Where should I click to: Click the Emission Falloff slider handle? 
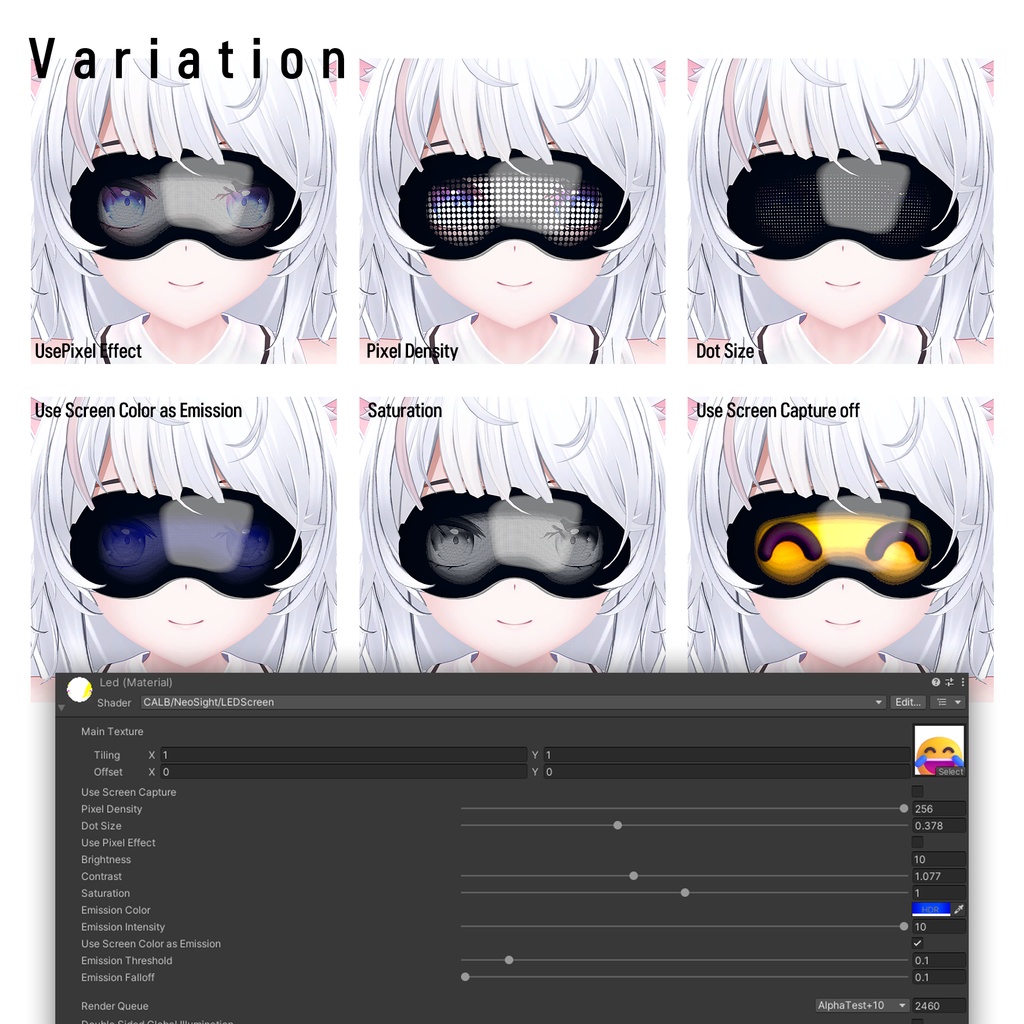coord(466,977)
